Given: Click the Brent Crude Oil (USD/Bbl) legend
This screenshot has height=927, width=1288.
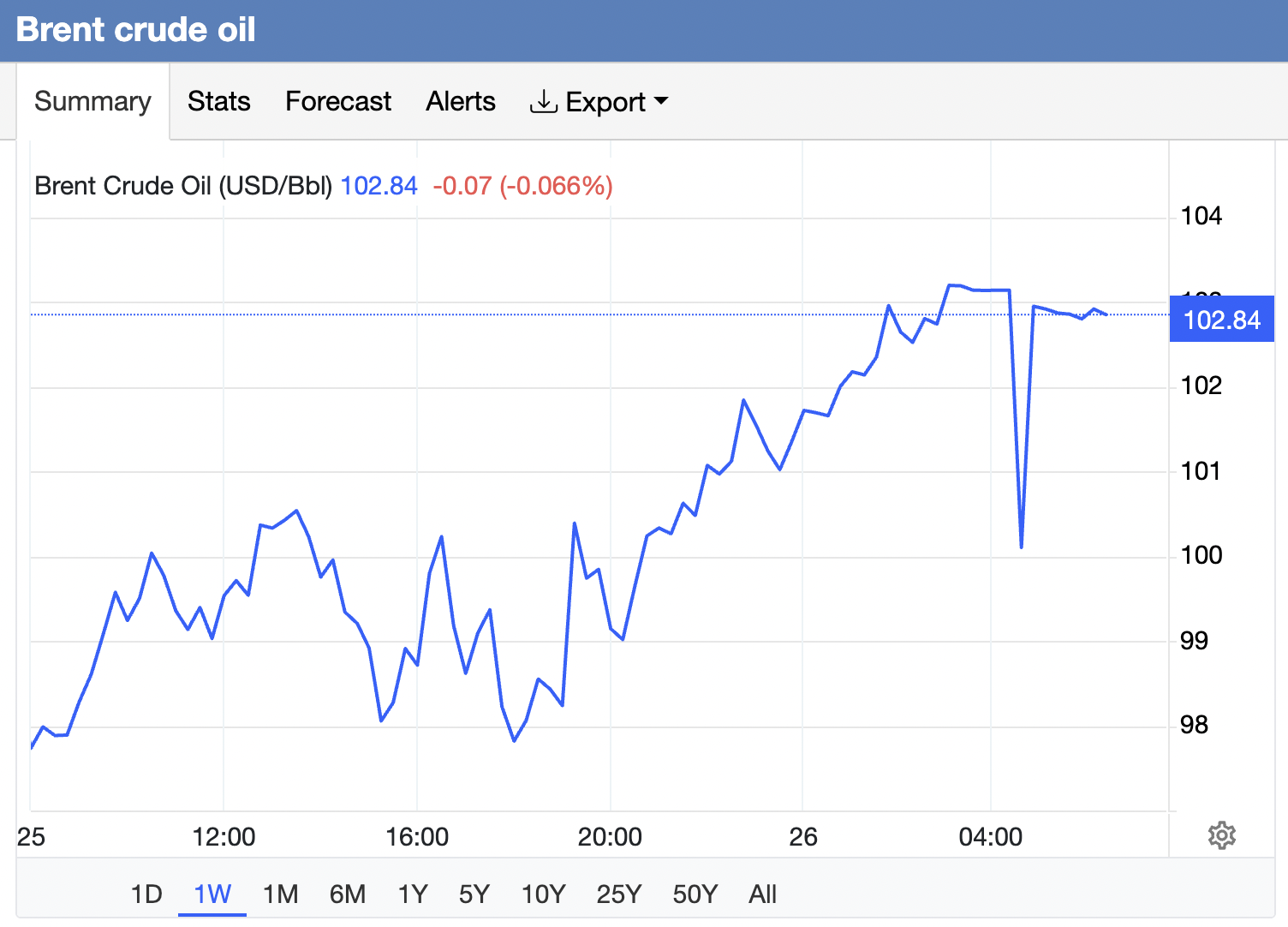Looking at the screenshot, I should (183, 186).
